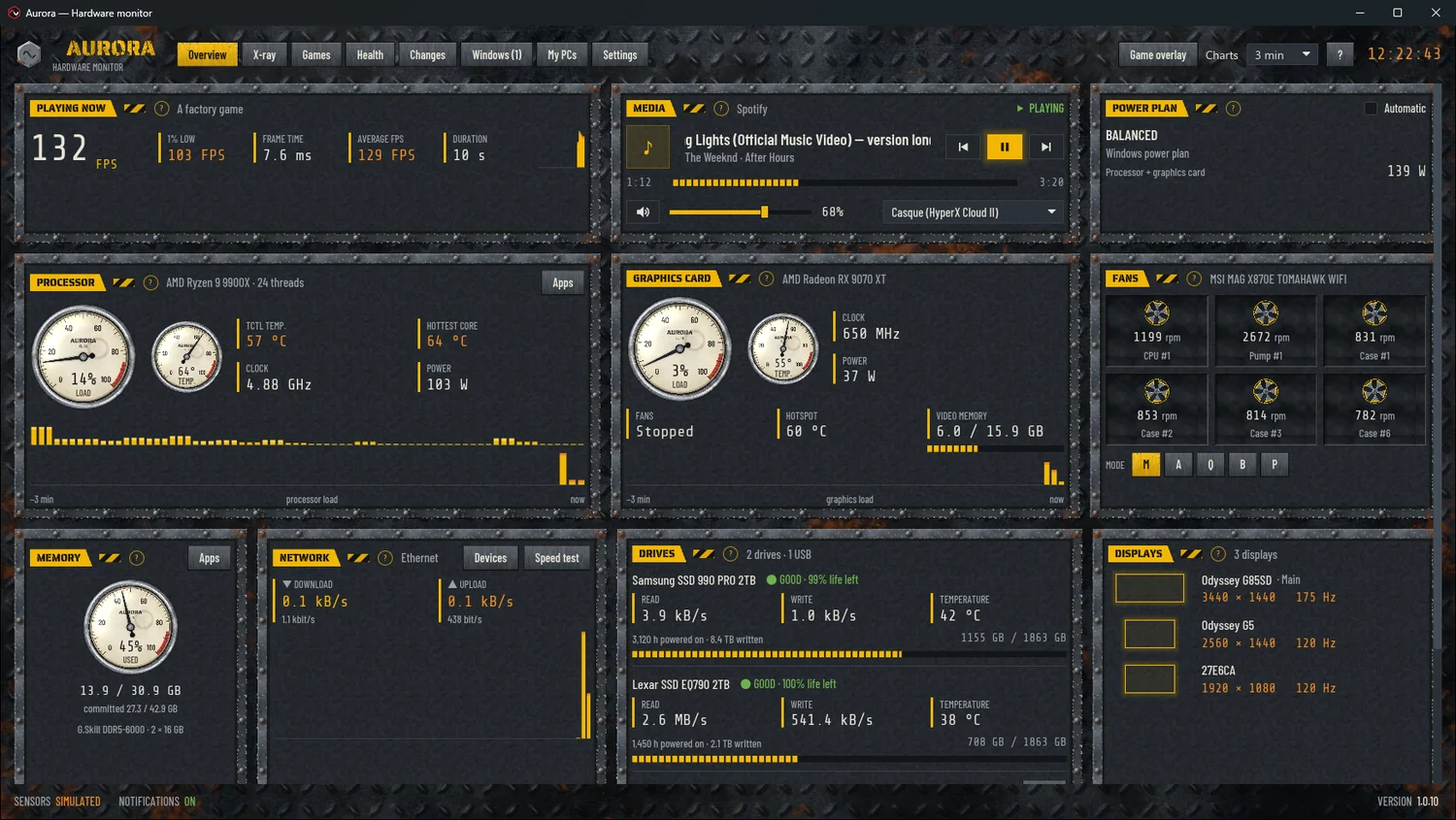Open Apps in the Processor panel
Screen dimensions: 1456x820
click(x=563, y=282)
